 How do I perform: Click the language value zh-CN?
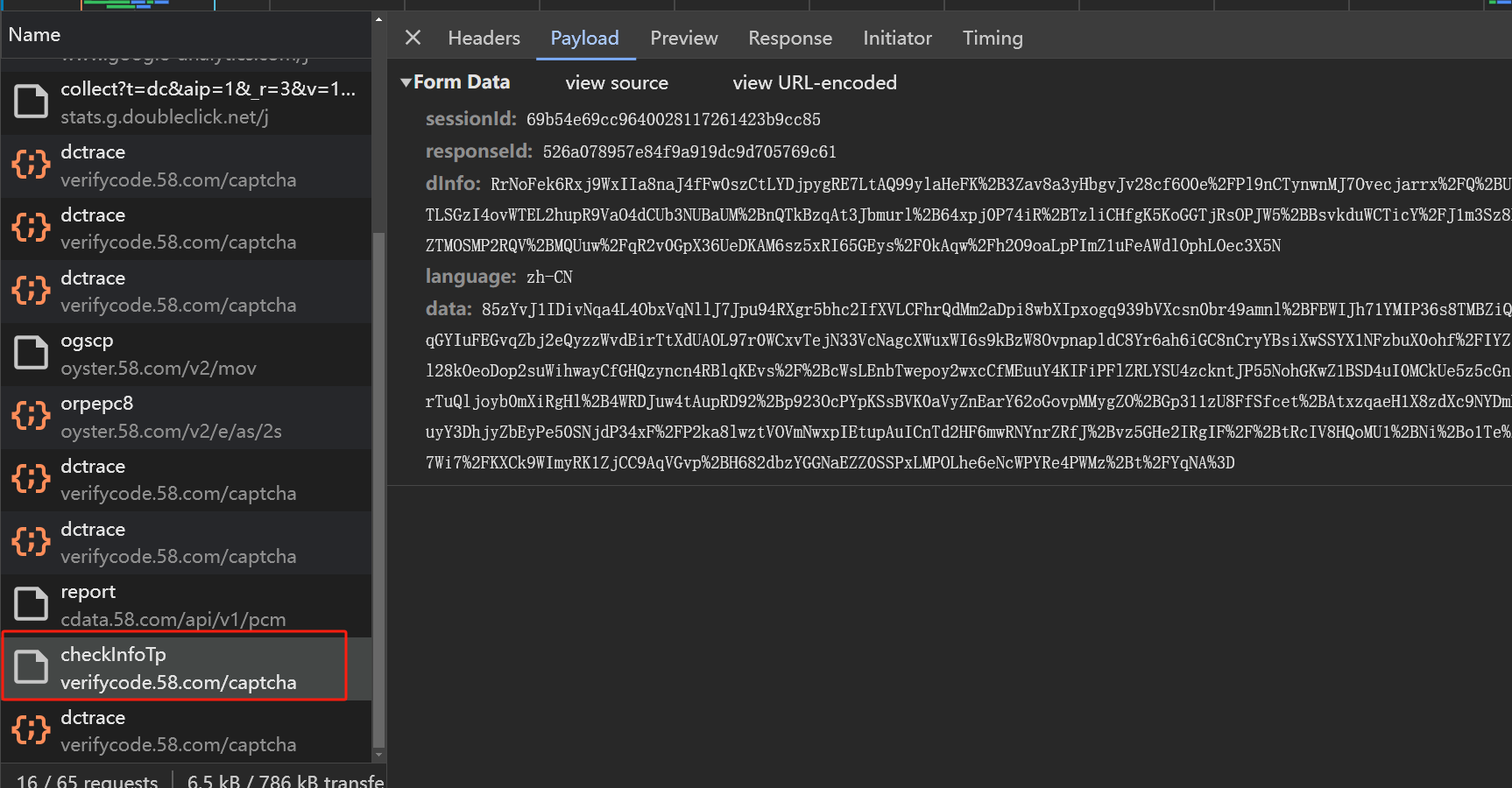(x=549, y=277)
